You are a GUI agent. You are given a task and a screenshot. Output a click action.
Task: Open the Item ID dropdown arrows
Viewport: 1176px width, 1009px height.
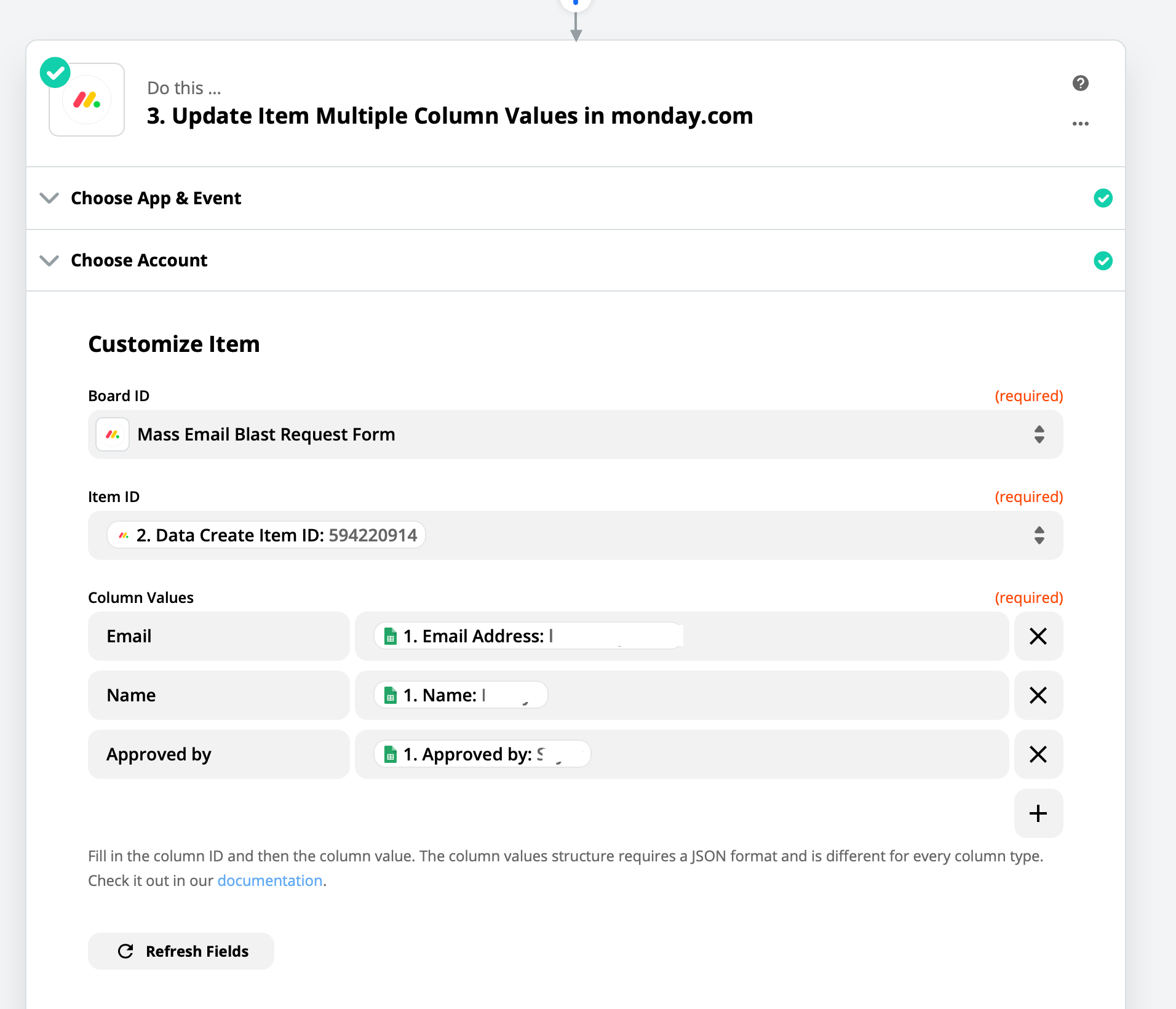click(x=1039, y=535)
